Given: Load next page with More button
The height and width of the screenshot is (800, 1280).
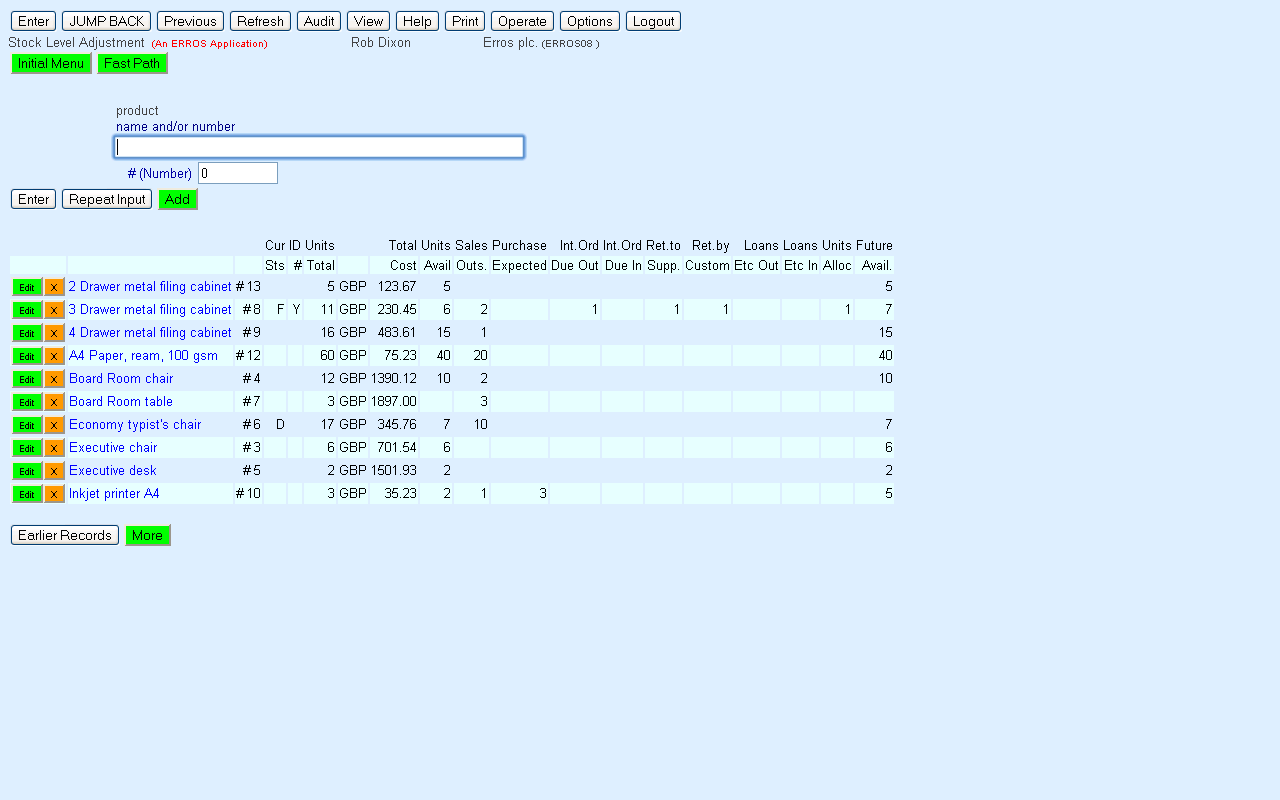Looking at the screenshot, I should pos(147,535).
